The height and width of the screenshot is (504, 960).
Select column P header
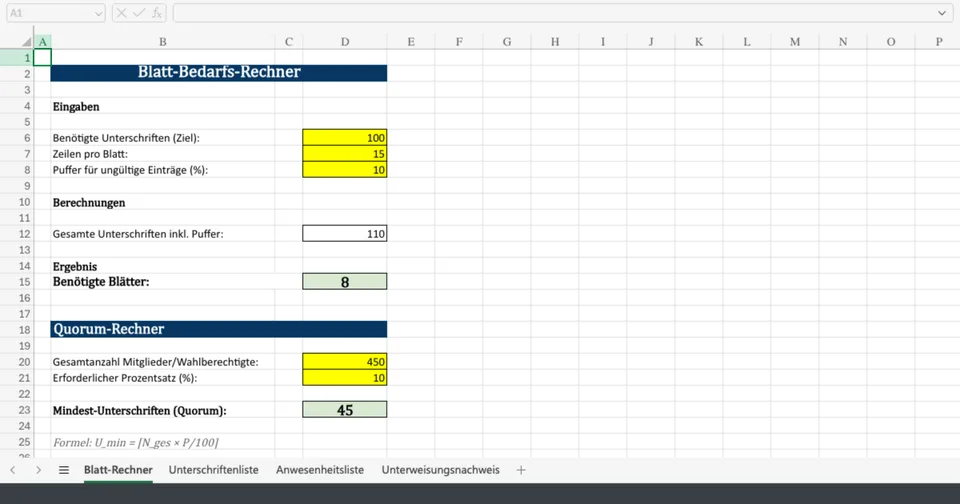click(x=939, y=42)
